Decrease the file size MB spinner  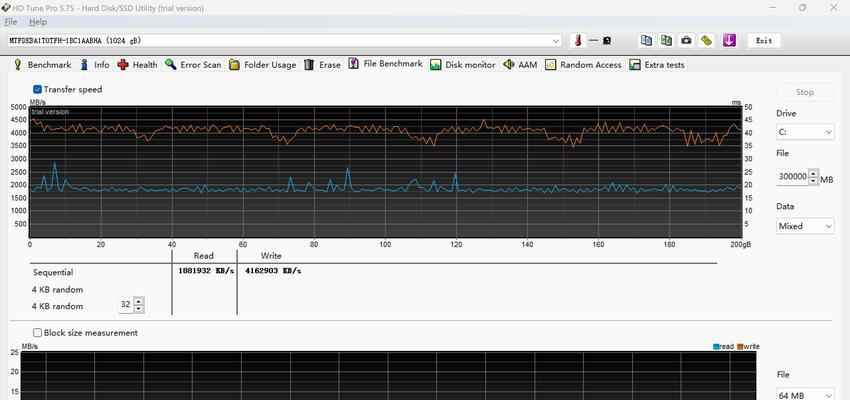pyautogui.click(x=813, y=181)
